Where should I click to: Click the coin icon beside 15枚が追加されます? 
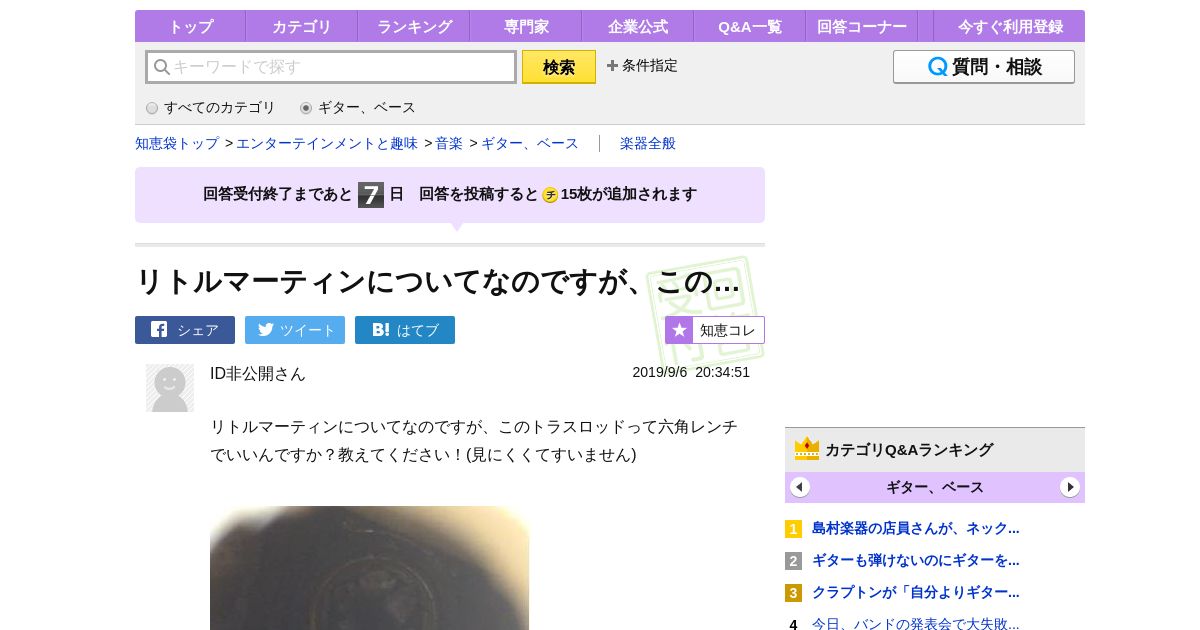(x=550, y=195)
